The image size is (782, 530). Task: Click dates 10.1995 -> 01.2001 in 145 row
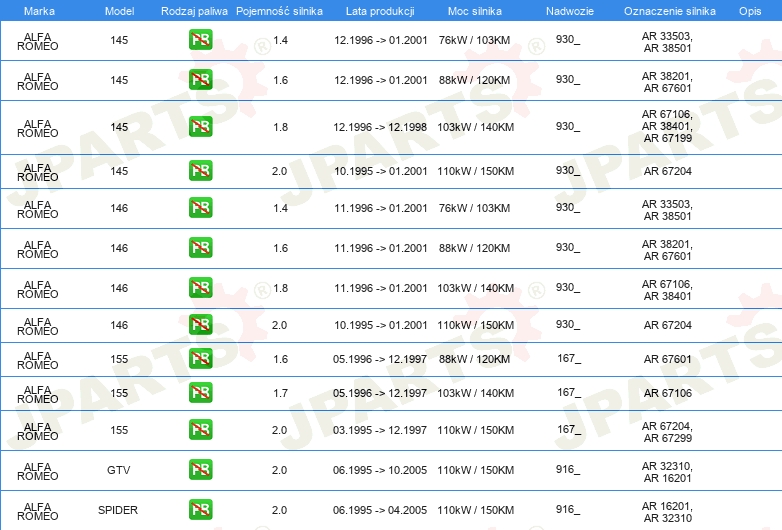click(x=381, y=171)
